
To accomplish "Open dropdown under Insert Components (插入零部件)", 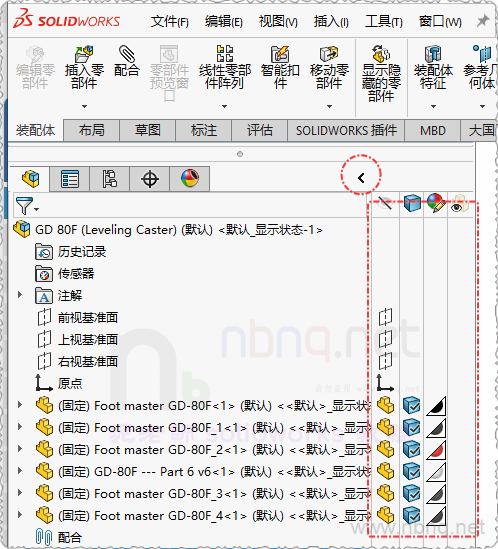I will (x=84, y=106).
